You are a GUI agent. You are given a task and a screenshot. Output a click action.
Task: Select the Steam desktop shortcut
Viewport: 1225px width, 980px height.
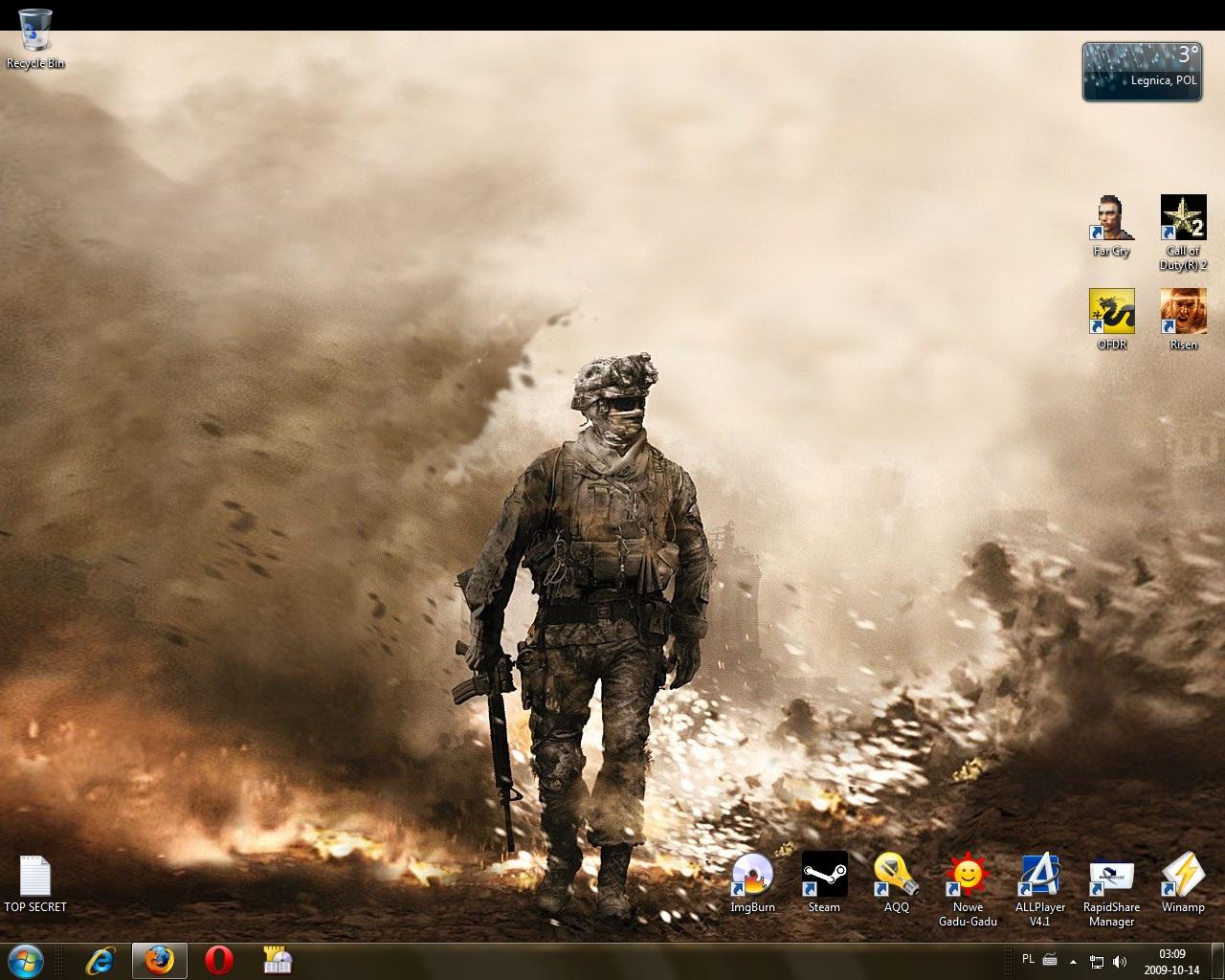point(824,882)
